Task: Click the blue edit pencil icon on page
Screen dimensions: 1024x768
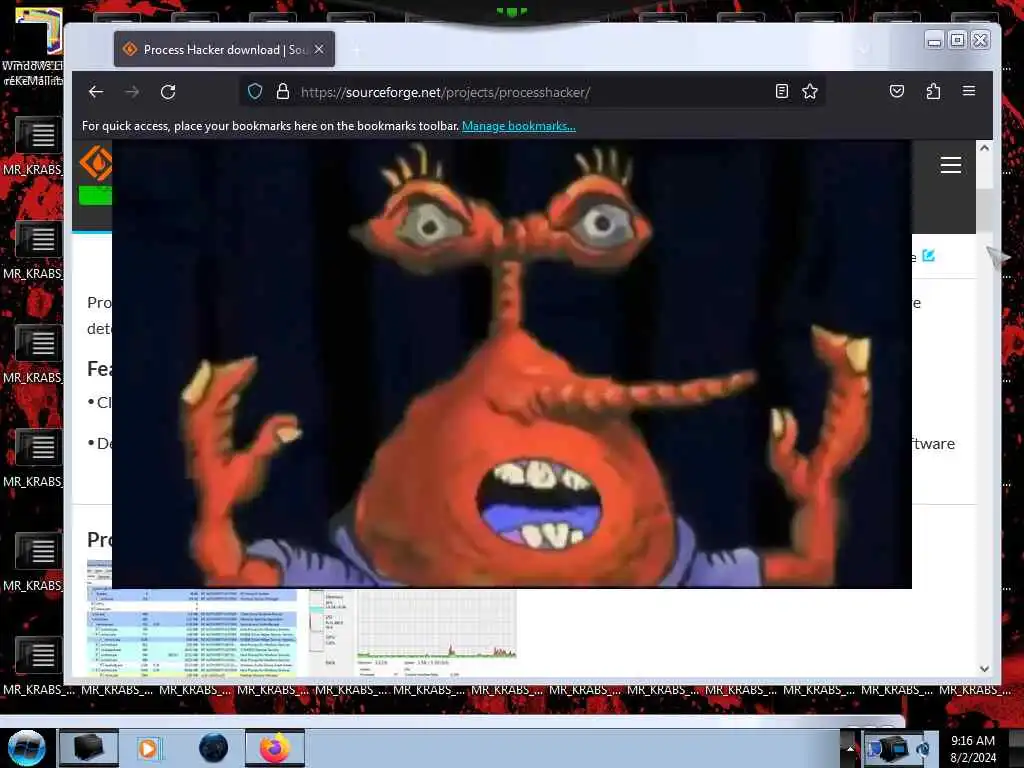Action: coord(928,255)
